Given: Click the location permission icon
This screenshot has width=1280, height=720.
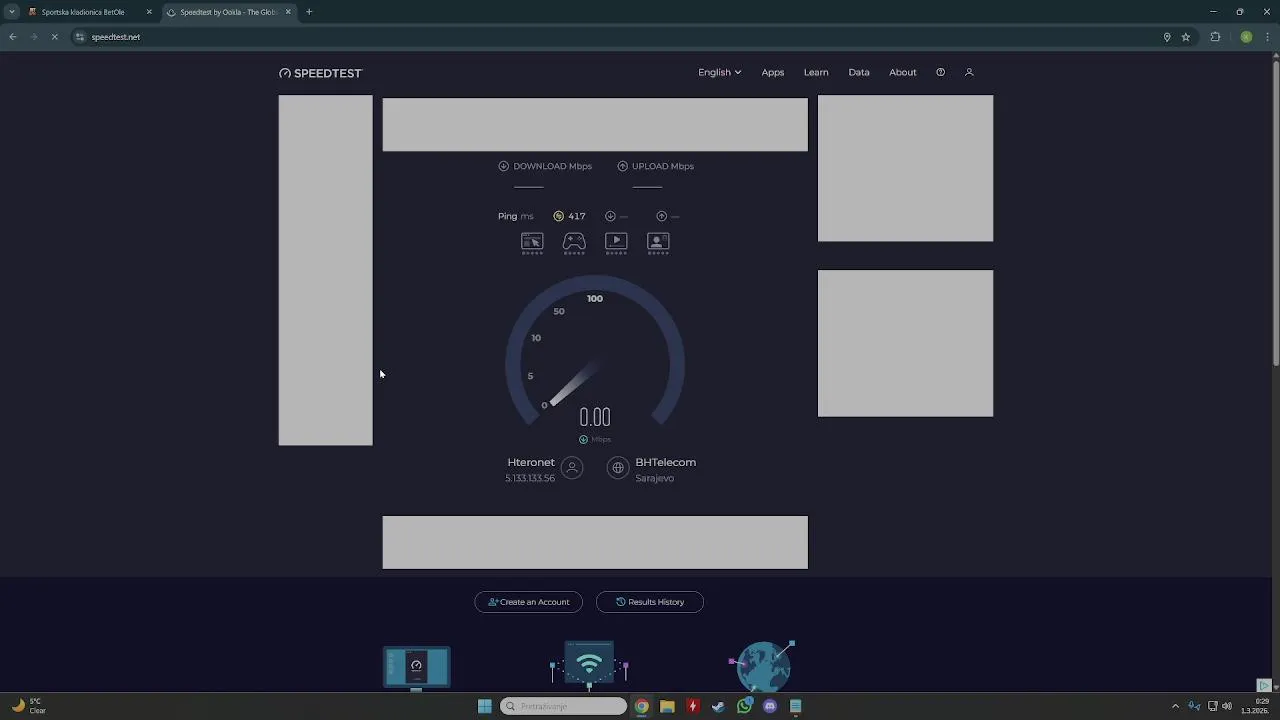Looking at the screenshot, I should 1167,37.
